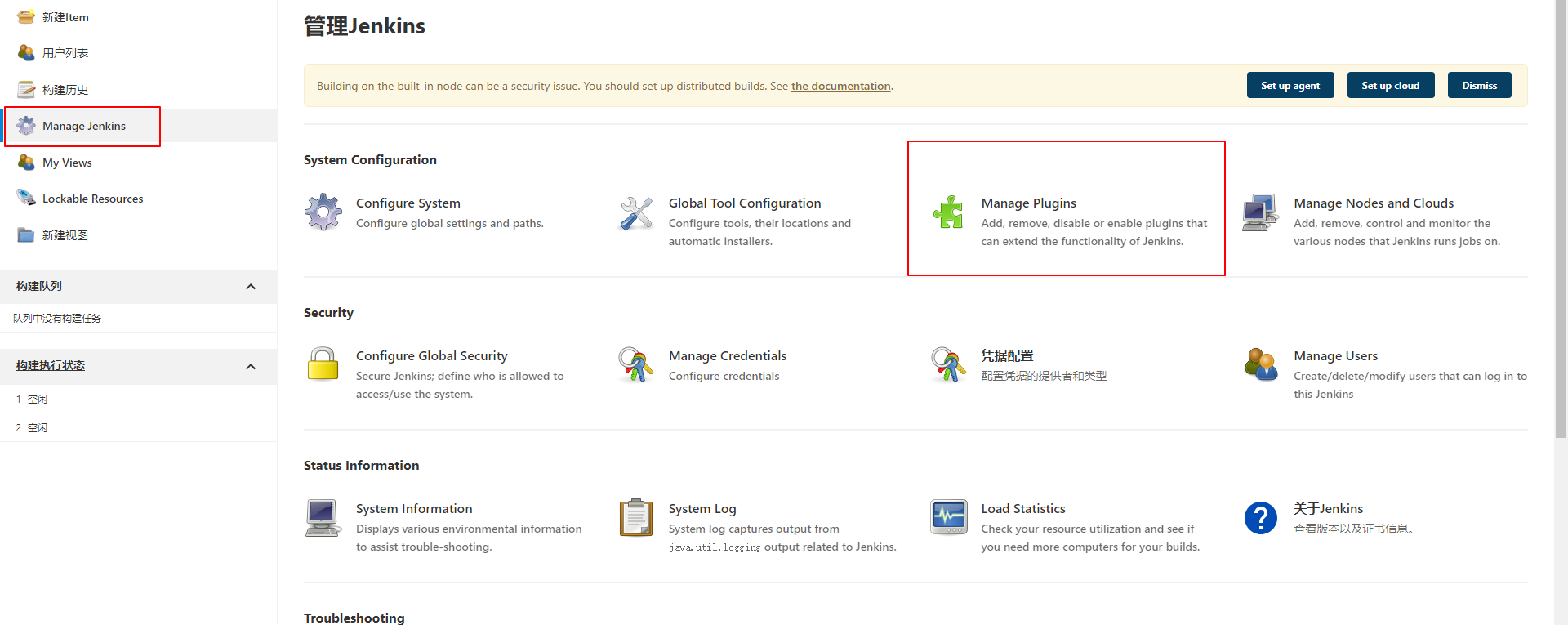Click the 新建视图 folder icon
This screenshot has height=625, width=1568.
point(26,235)
